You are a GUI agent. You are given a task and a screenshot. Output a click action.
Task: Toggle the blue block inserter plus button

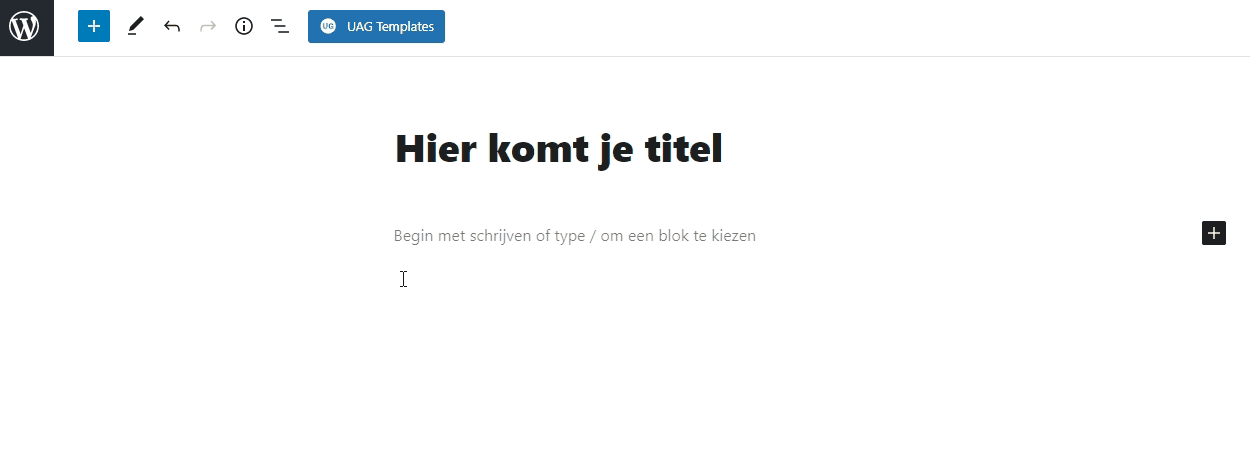(94, 27)
